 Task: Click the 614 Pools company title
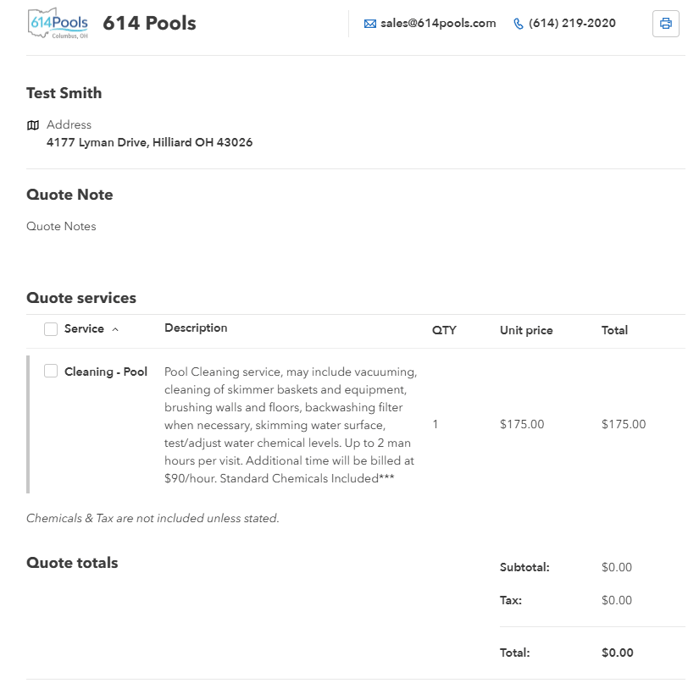(x=149, y=23)
